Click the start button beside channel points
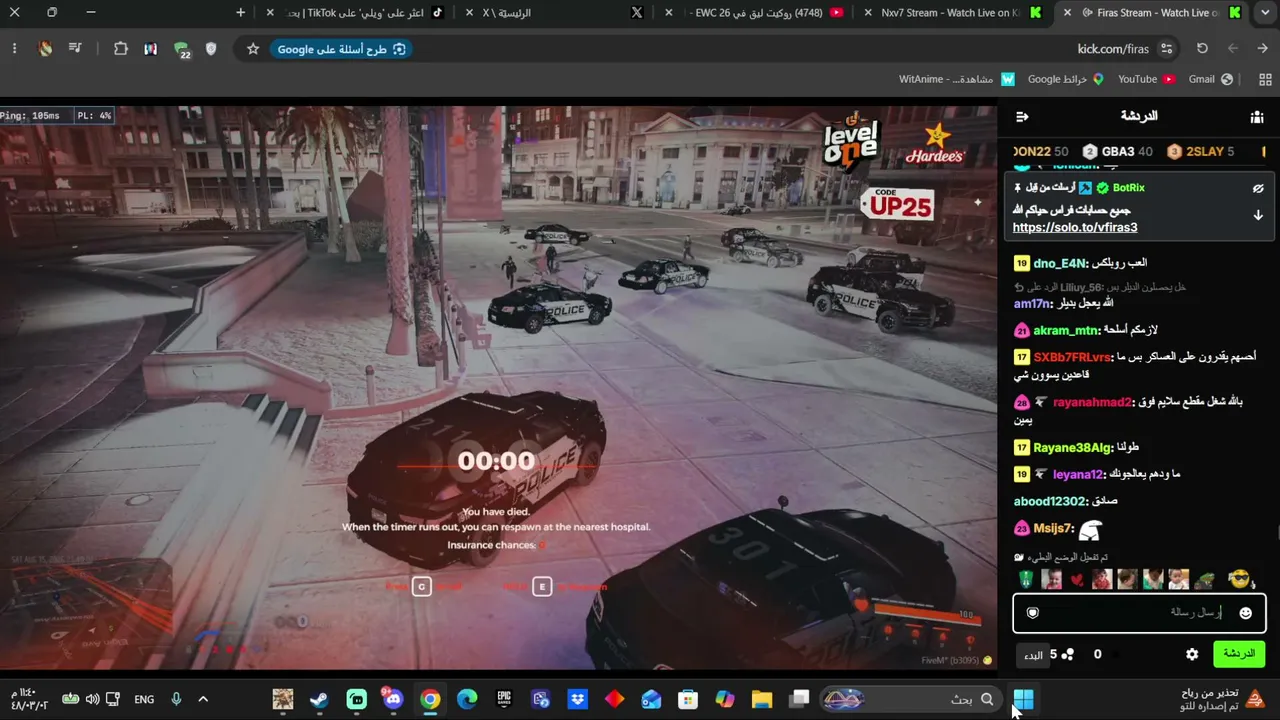1280x720 pixels. (x=1033, y=655)
